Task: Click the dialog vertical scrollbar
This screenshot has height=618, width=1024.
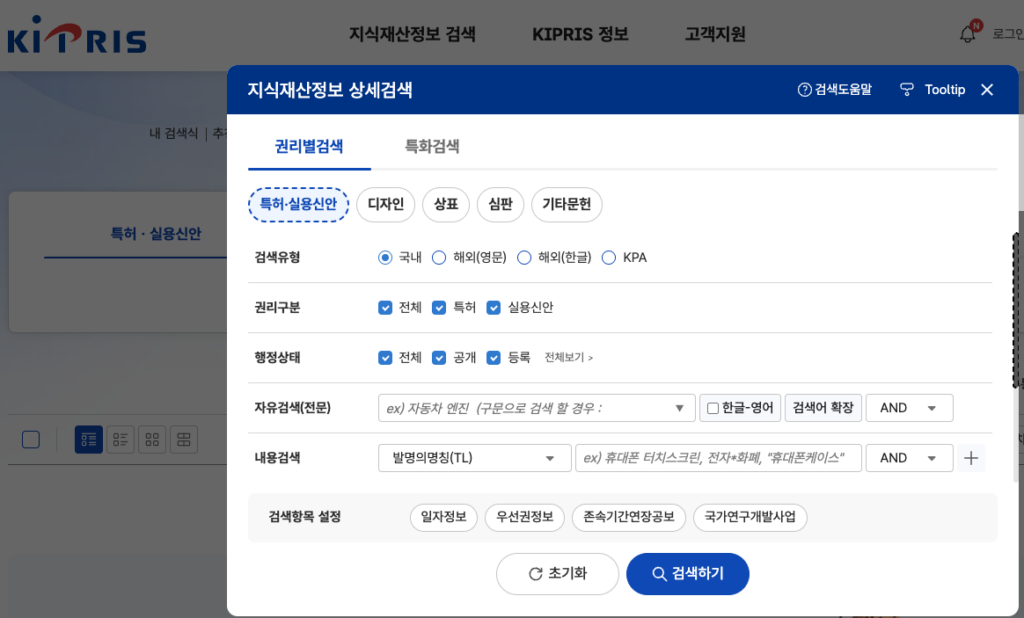Action: click(x=1016, y=310)
